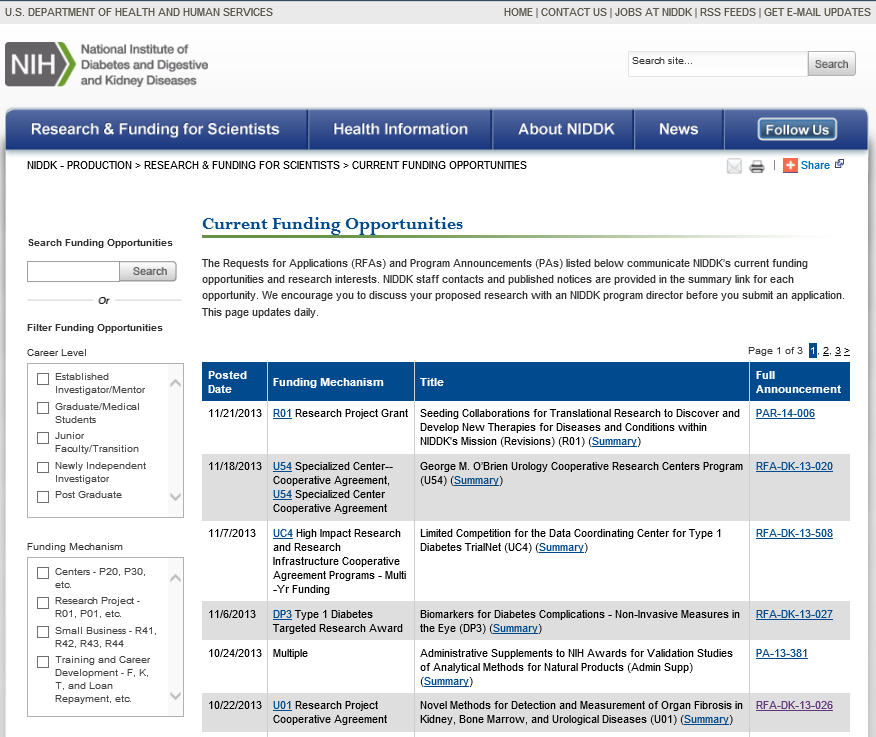Screen dimensions: 876x737
Task: Click the R01 funding mechanism link
Action: pos(282,413)
